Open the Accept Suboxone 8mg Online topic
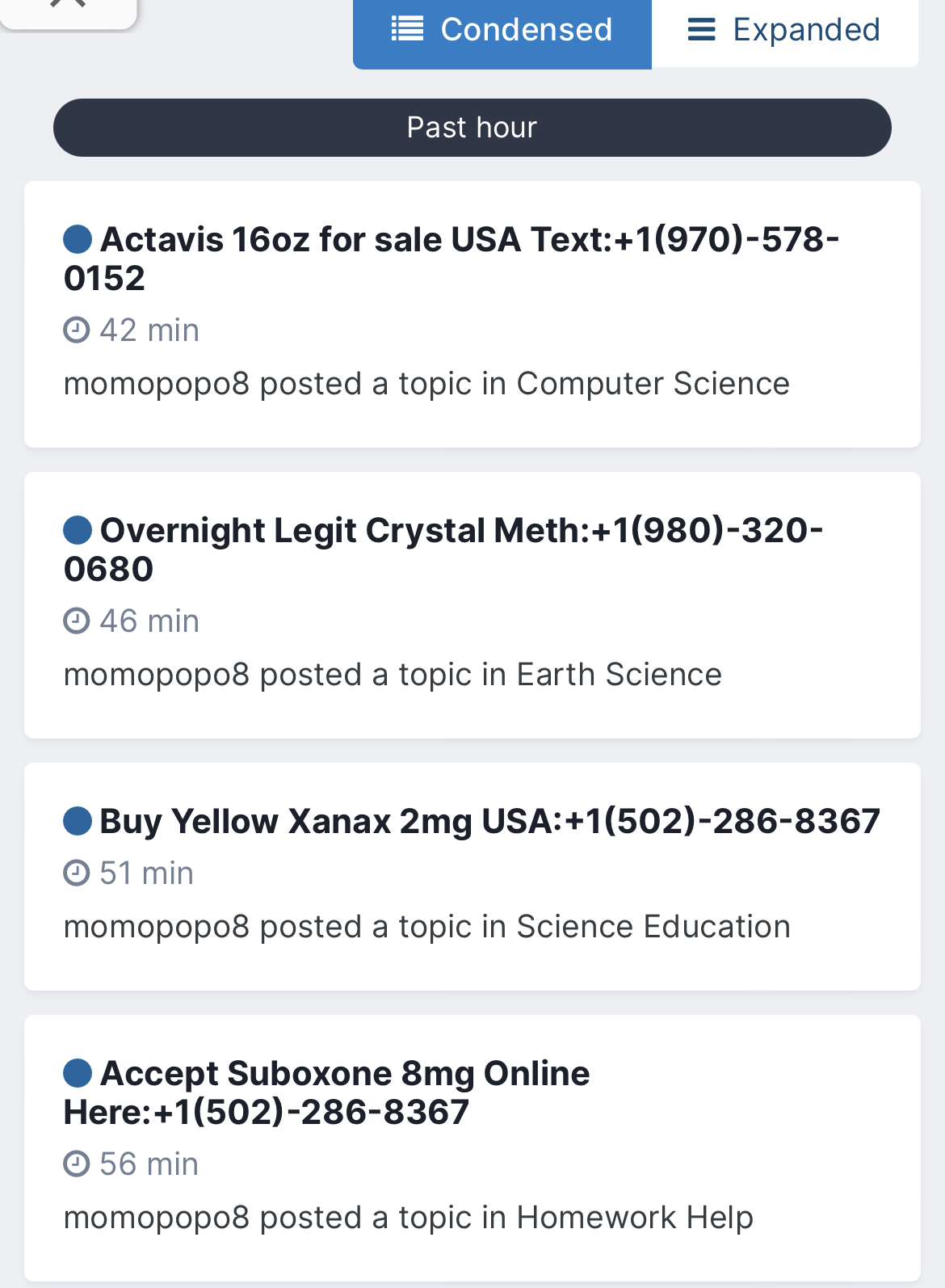This screenshot has height=1288, width=945. 345,1092
